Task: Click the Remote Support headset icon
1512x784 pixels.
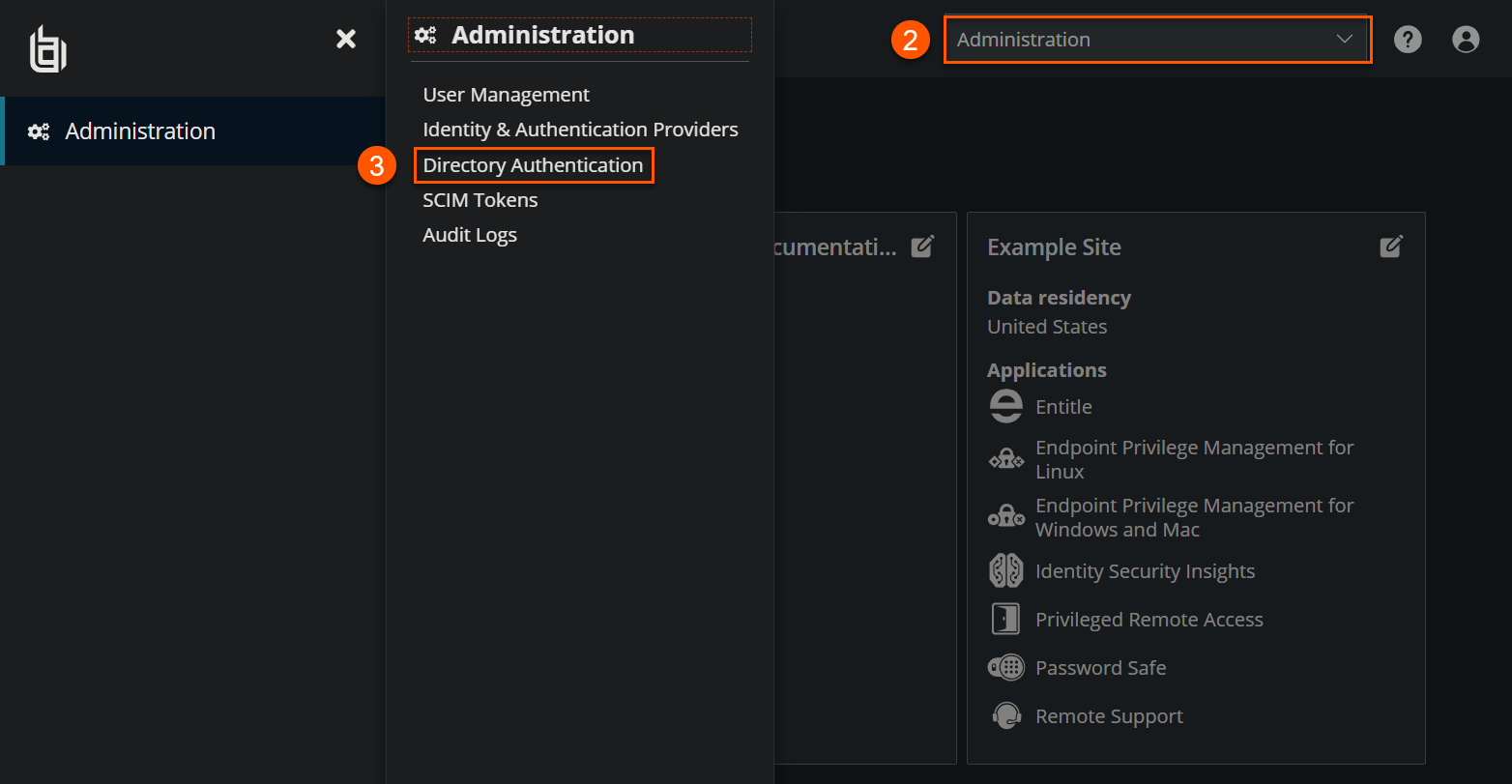Action: pos(1006,715)
